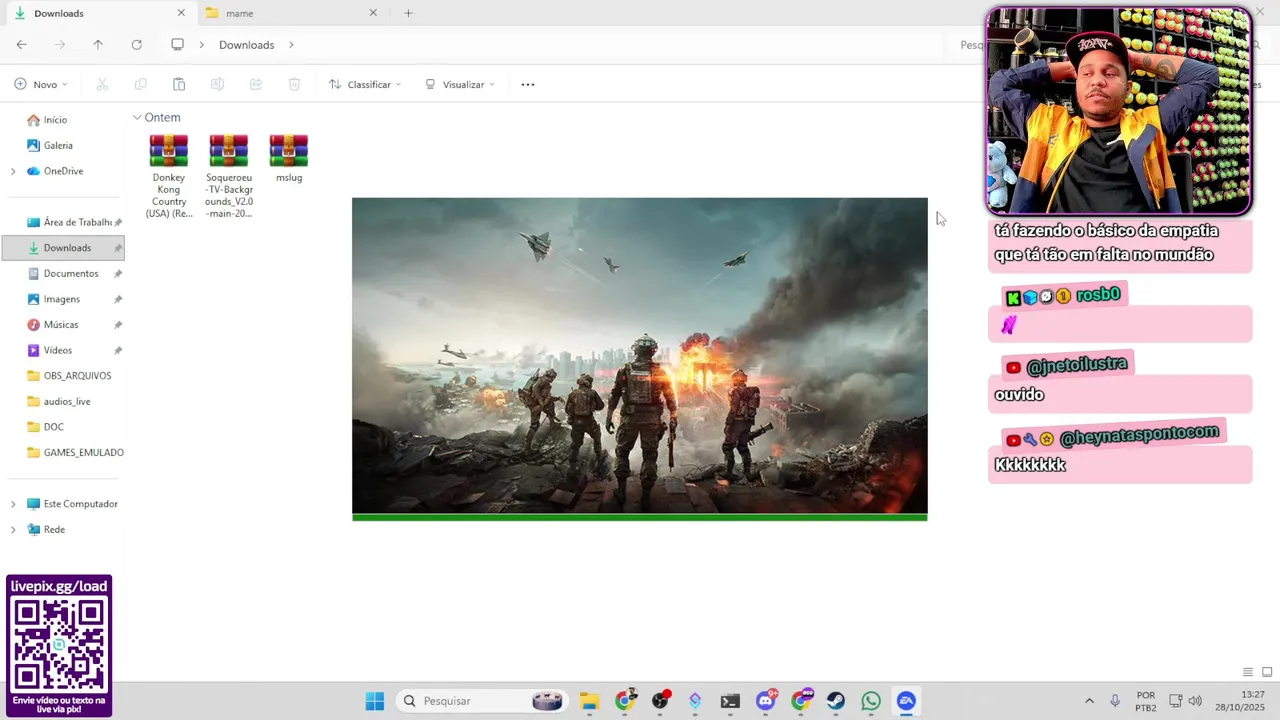Screen dimensions: 1280x720
Task: Click the Cut scissors icon
Action: point(102,85)
